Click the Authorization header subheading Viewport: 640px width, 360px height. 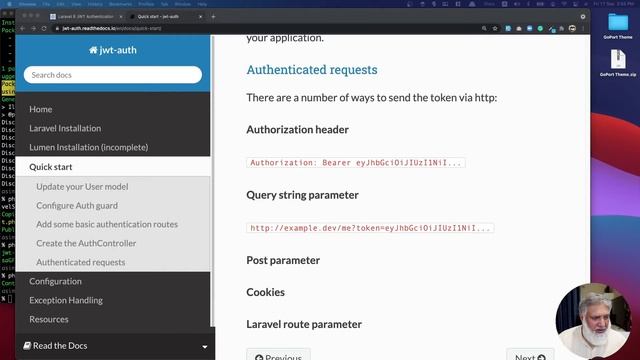tap(298, 129)
